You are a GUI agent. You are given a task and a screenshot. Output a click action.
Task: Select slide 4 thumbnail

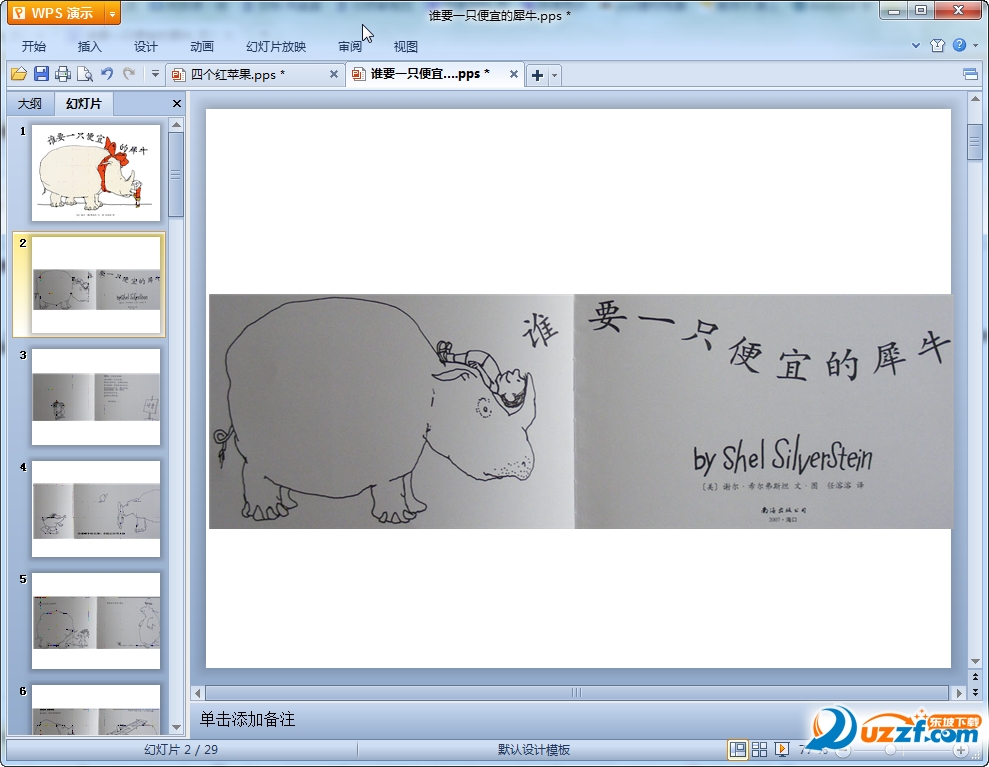96,509
